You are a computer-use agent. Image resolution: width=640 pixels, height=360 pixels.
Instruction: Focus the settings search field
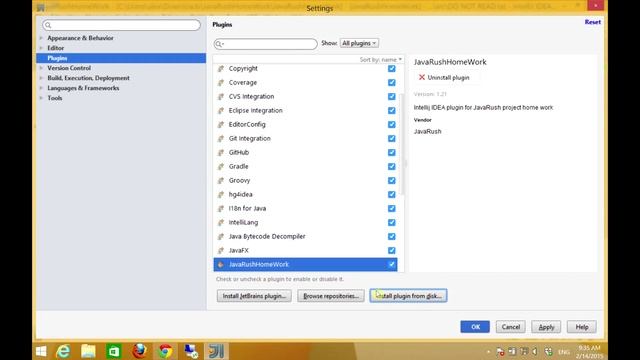pos(121,25)
